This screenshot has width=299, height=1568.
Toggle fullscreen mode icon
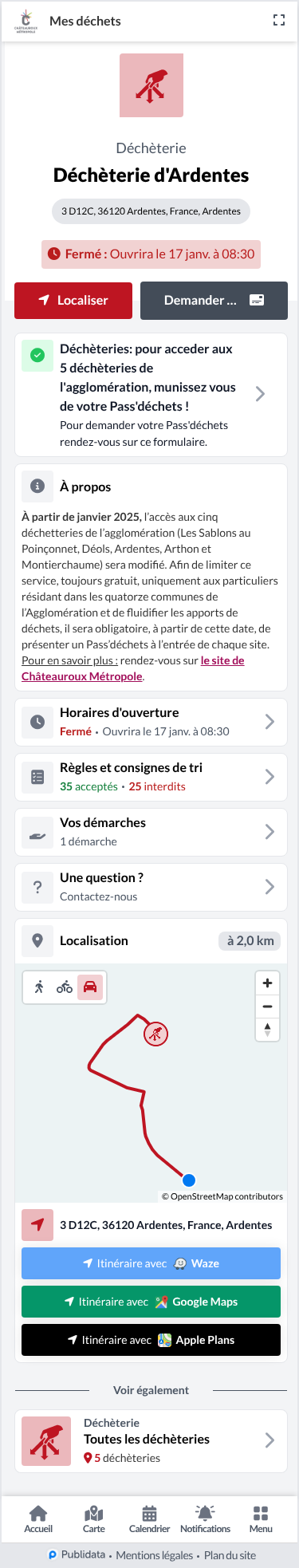click(278, 21)
